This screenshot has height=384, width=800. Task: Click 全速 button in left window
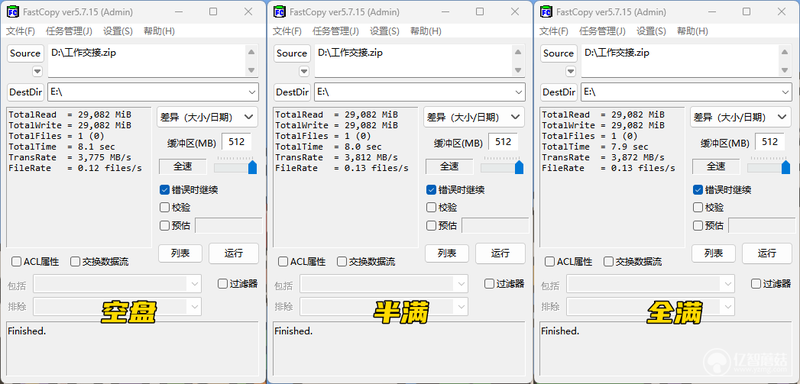click(183, 166)
